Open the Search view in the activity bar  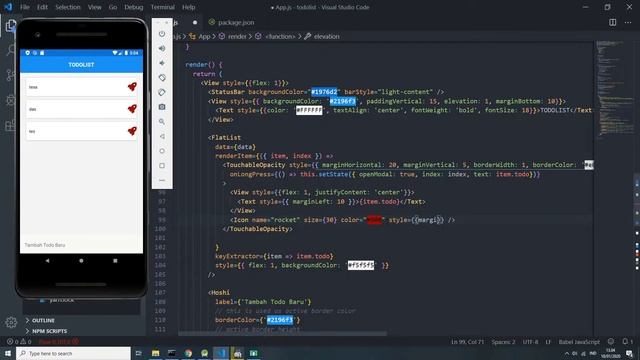point(11,50)
